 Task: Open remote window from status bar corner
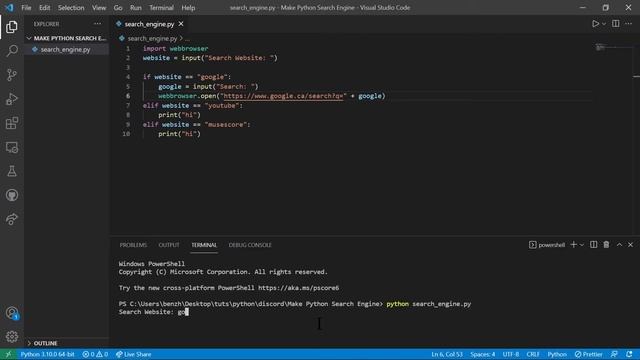[x=8, y=354]
